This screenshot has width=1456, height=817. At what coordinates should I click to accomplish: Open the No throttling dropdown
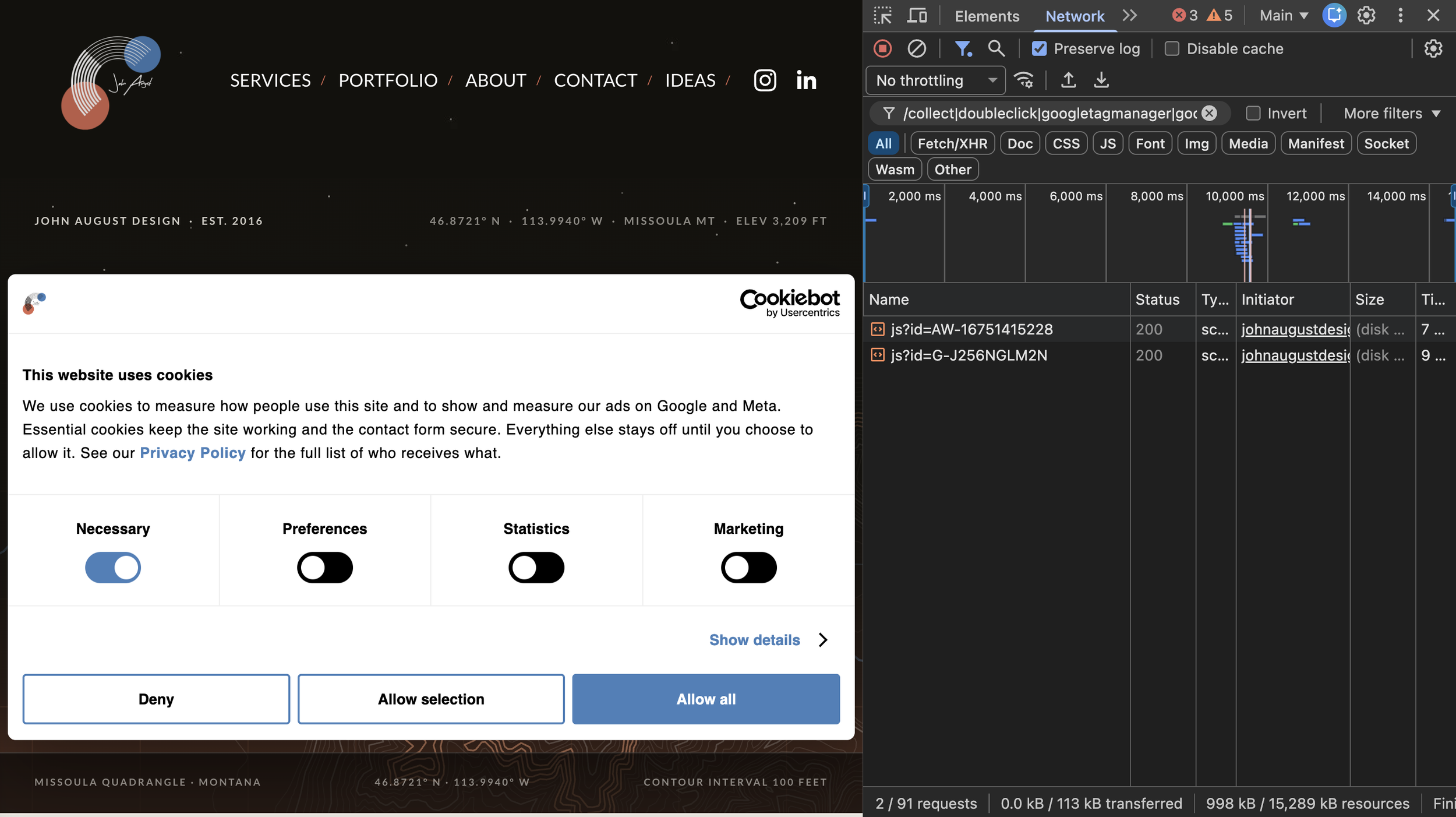(x=936, y=80)
